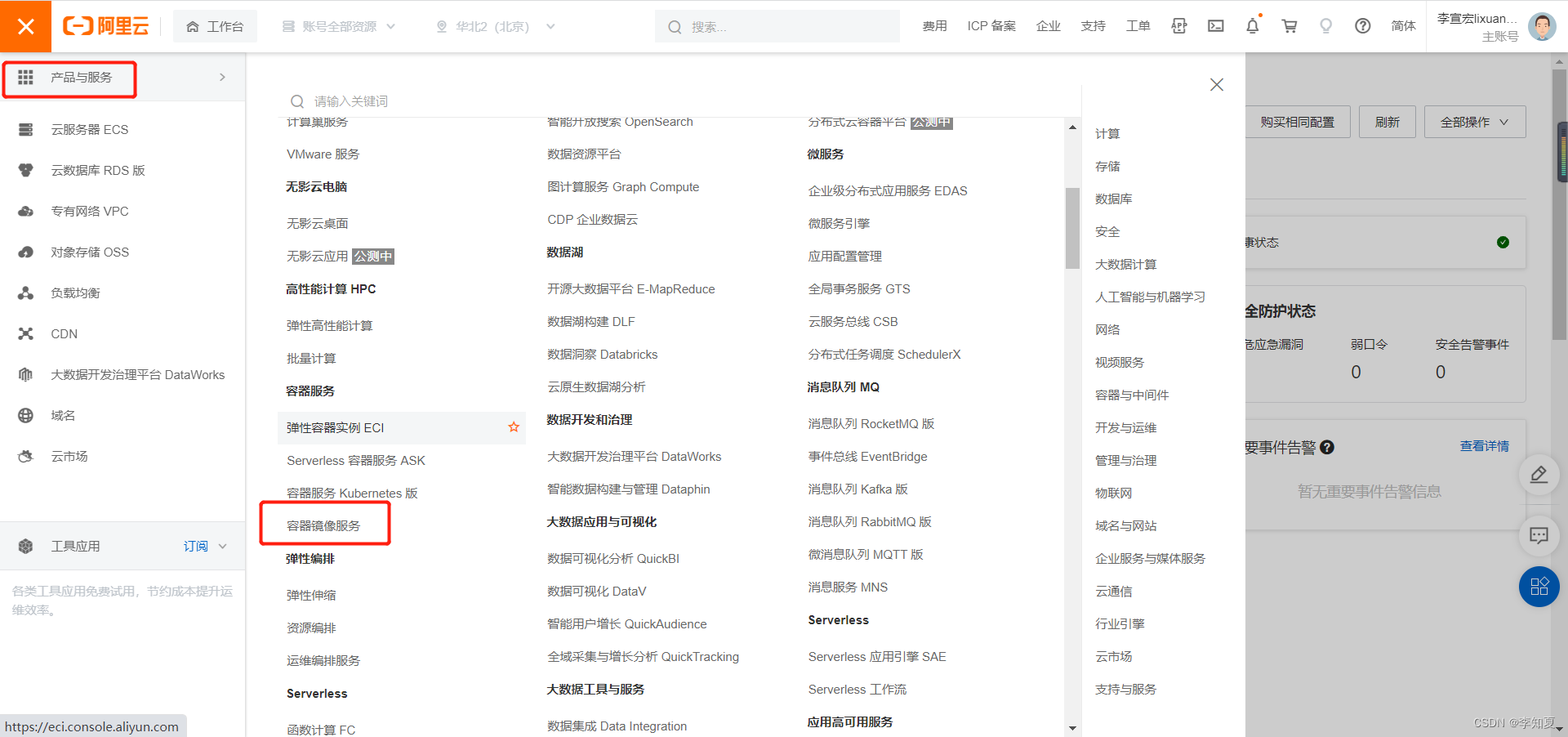Toggle the favorite star on 弹性容器实例 ECI
The width and height of the screenshot is (1568, 737).
point(514,427)
